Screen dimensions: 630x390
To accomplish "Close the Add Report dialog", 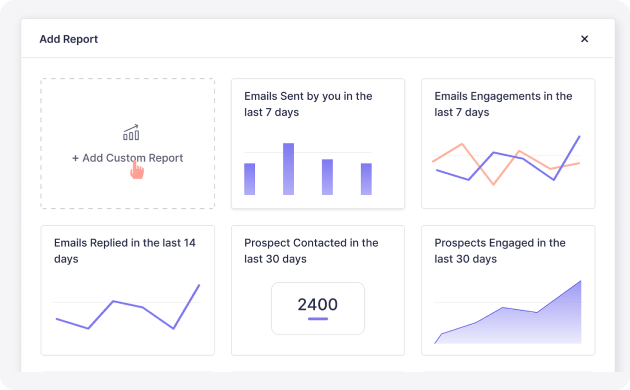I will pos(585,39).
